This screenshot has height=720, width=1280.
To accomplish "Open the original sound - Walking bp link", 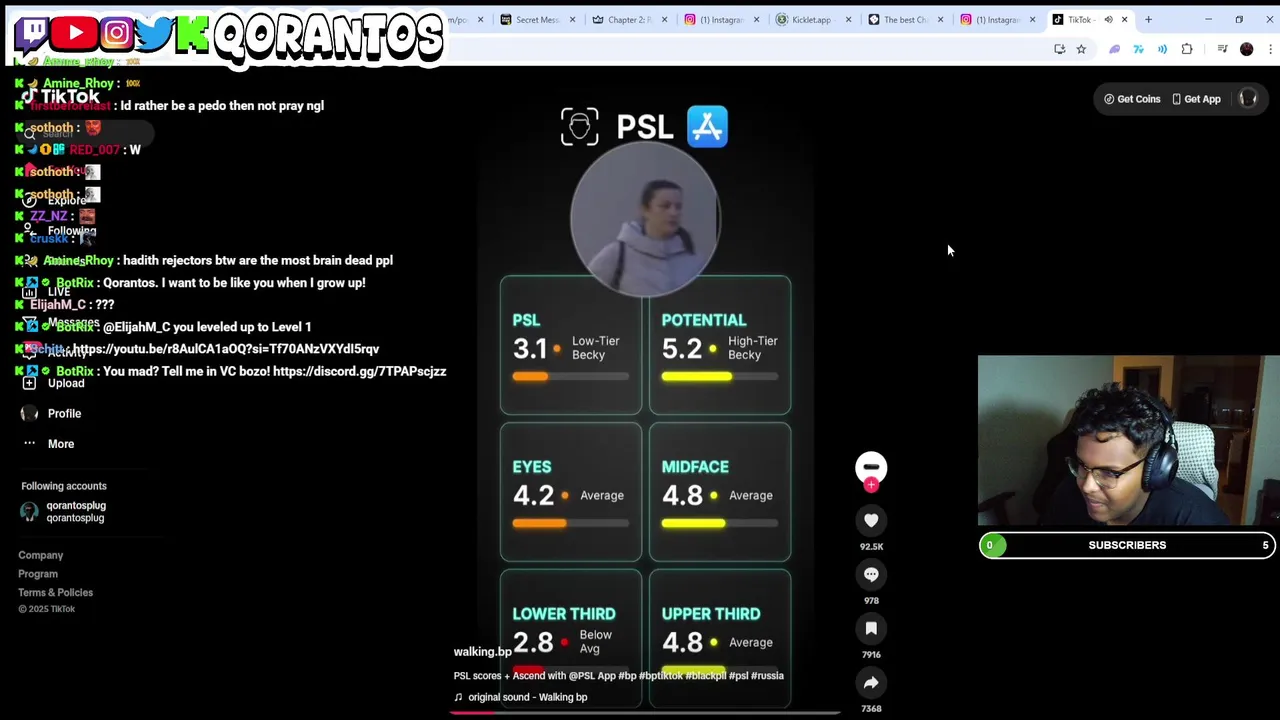I will [x=527, y=697].
